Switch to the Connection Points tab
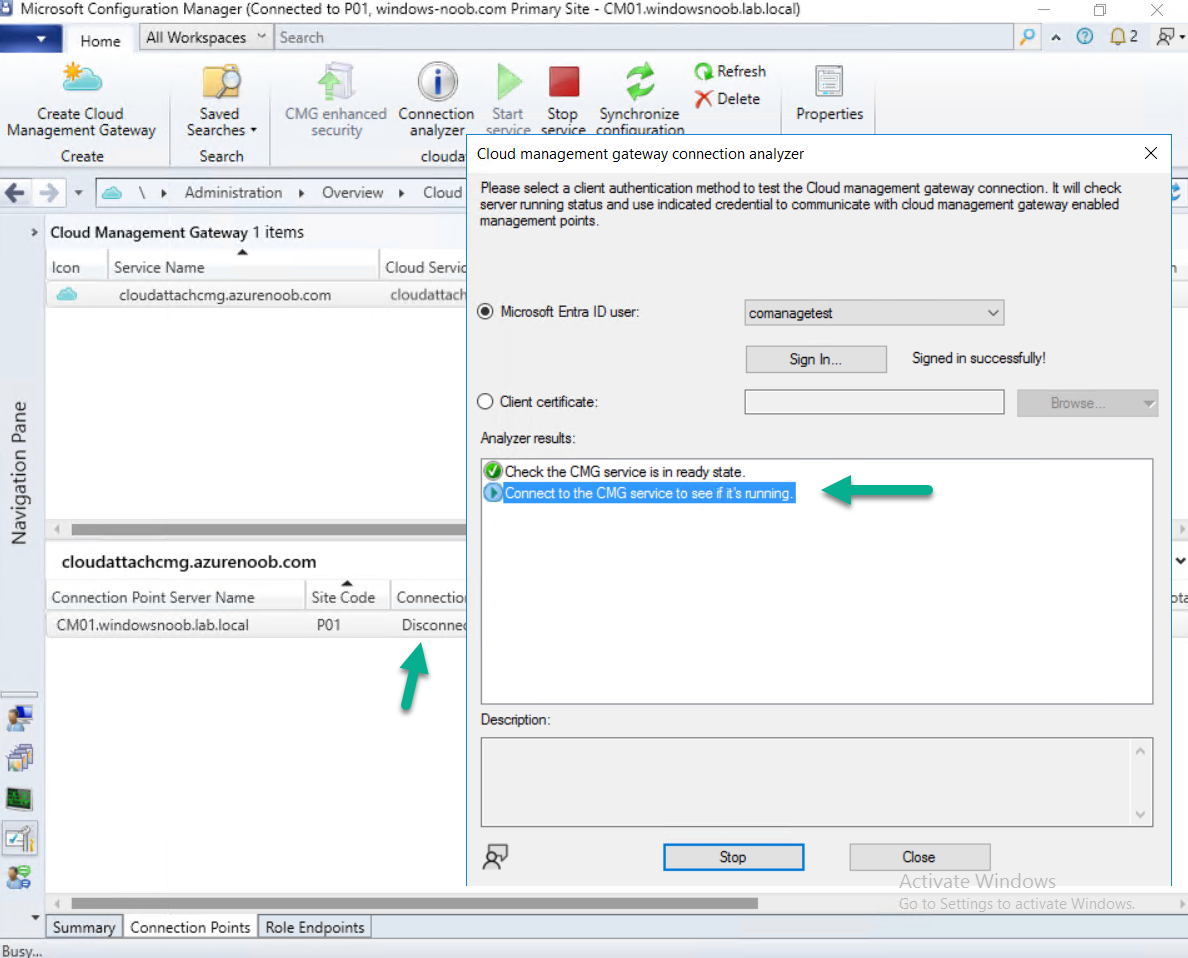The image size is (1188, 958). (x=190, y=927)
